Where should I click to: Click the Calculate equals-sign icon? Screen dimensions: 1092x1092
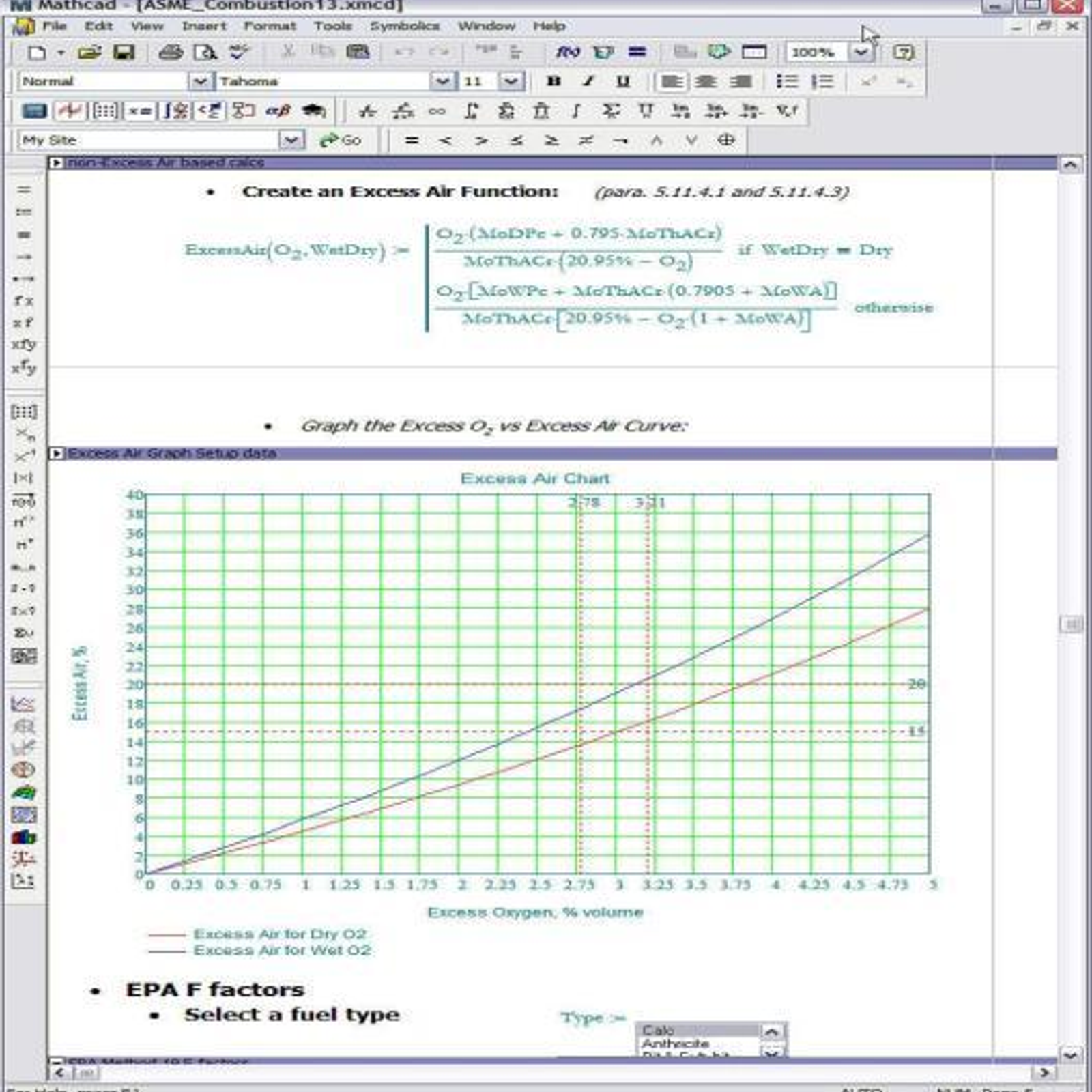point(637,53)
